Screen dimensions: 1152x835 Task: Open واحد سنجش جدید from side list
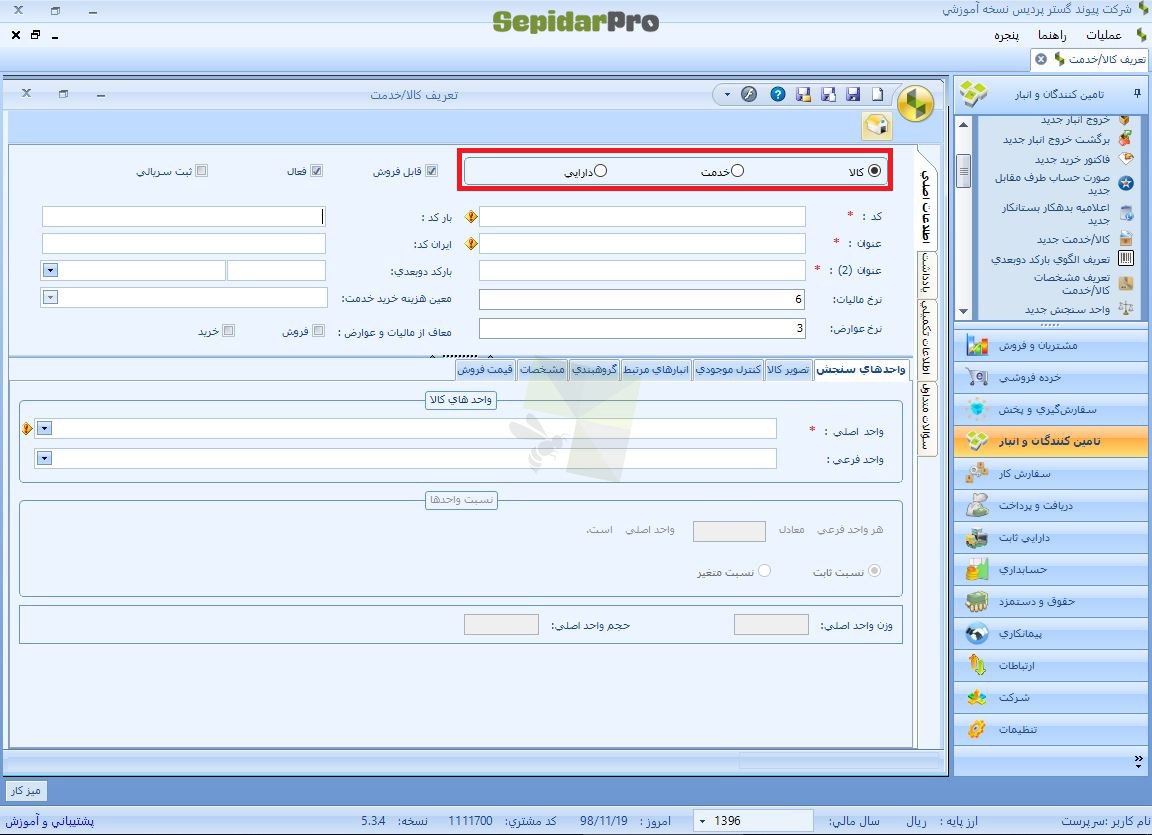click(x=1068, y=310)
